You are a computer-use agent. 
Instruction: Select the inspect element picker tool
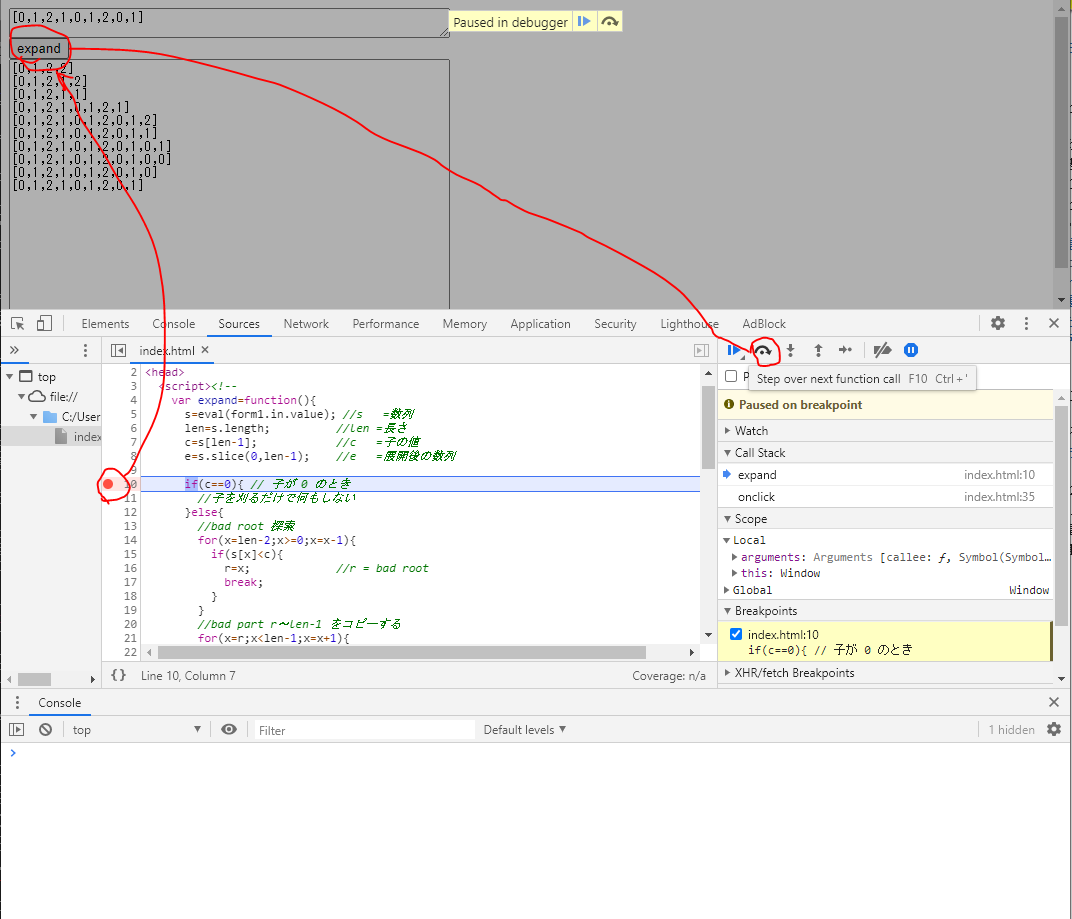pyautogui.click(x=18, y=324)
